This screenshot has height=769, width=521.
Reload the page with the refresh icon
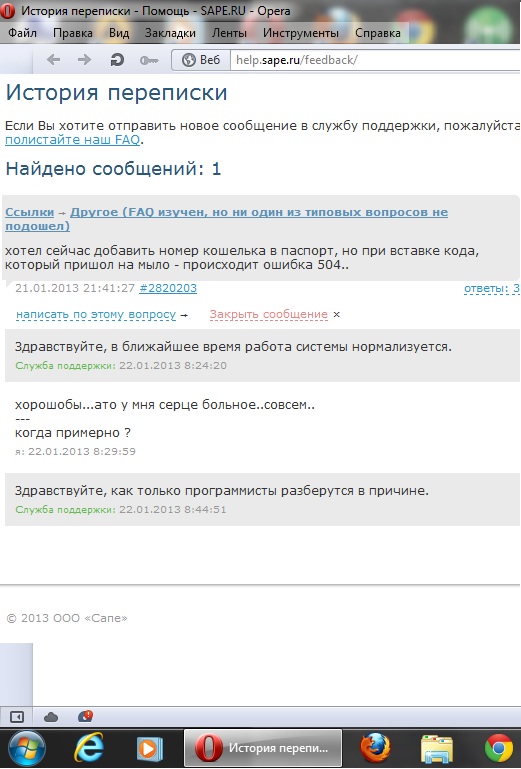point(117,60)
